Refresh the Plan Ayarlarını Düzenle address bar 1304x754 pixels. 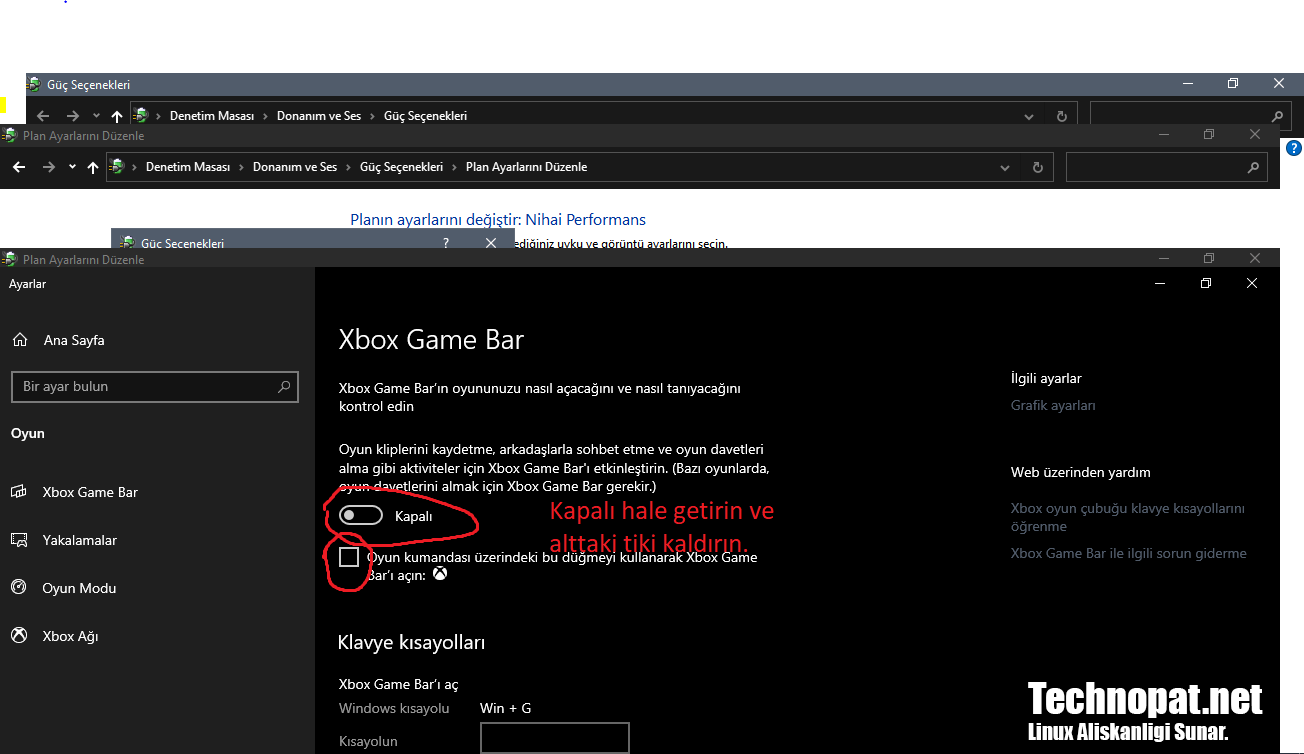1038,167
